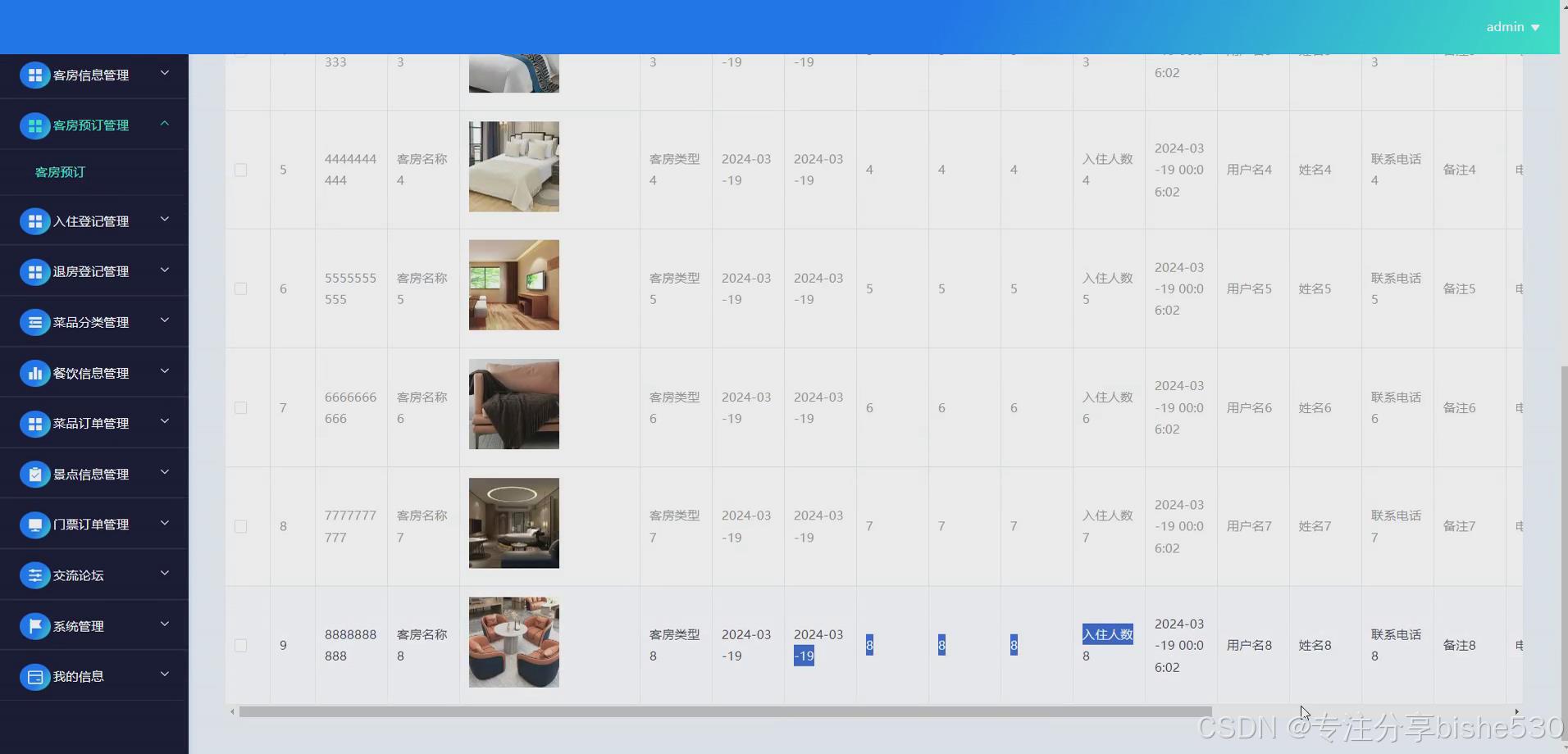Click the 客房预订管理 menu label
The height and width of the screenshot is (754, 1568).
[90, 125]
